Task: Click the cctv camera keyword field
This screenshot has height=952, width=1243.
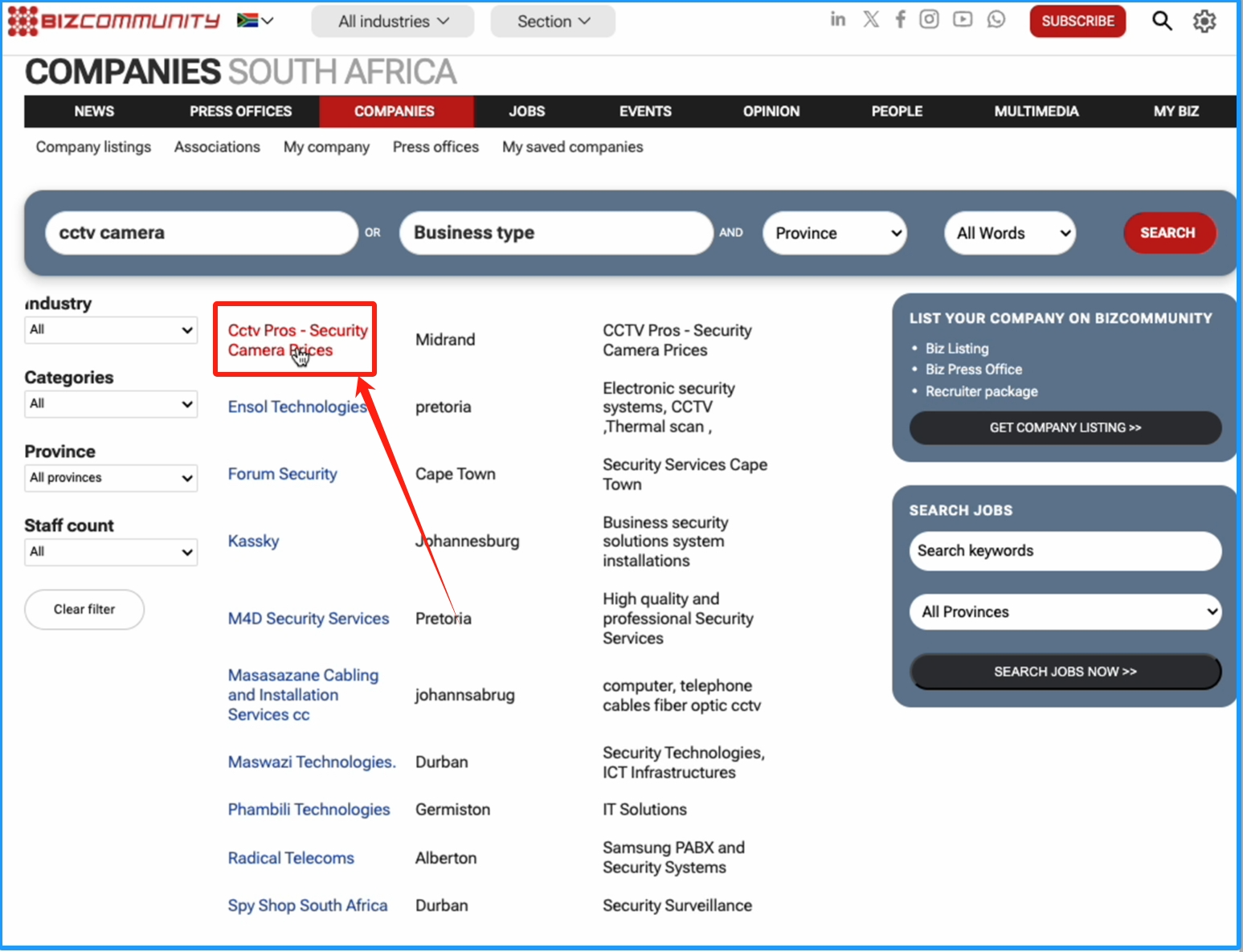Action: click(x=202, y=233)
